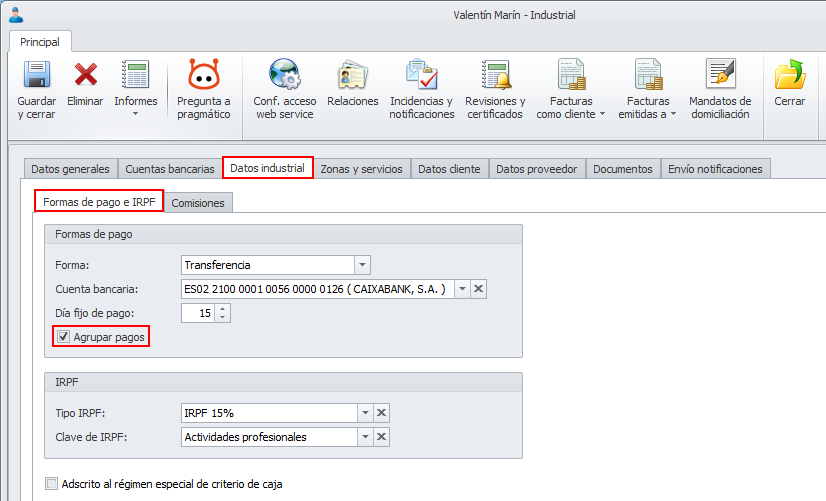Click the red X Eliminar icon

click(x=85, y=74)
